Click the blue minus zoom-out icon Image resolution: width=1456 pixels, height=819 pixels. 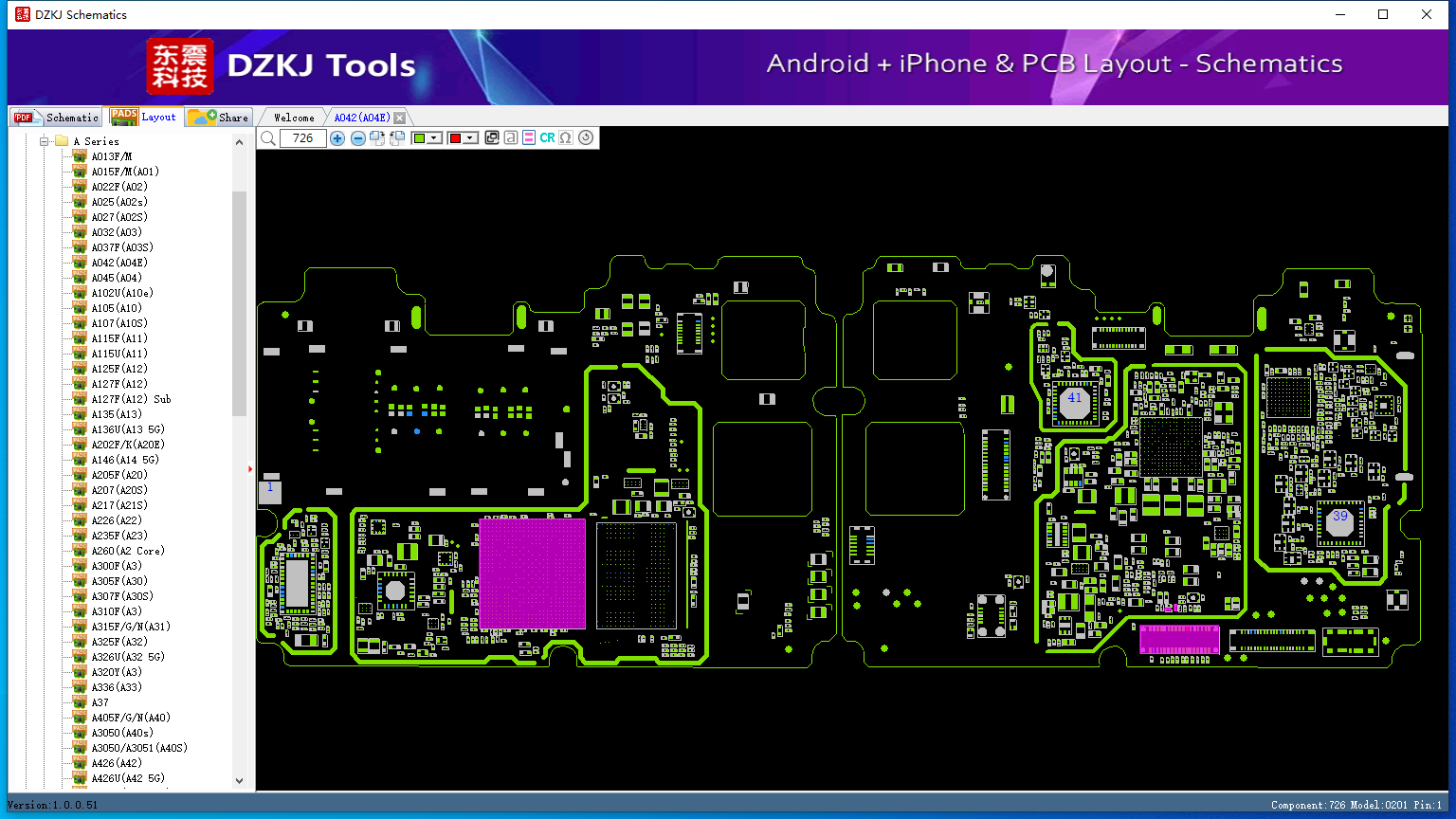358,138
